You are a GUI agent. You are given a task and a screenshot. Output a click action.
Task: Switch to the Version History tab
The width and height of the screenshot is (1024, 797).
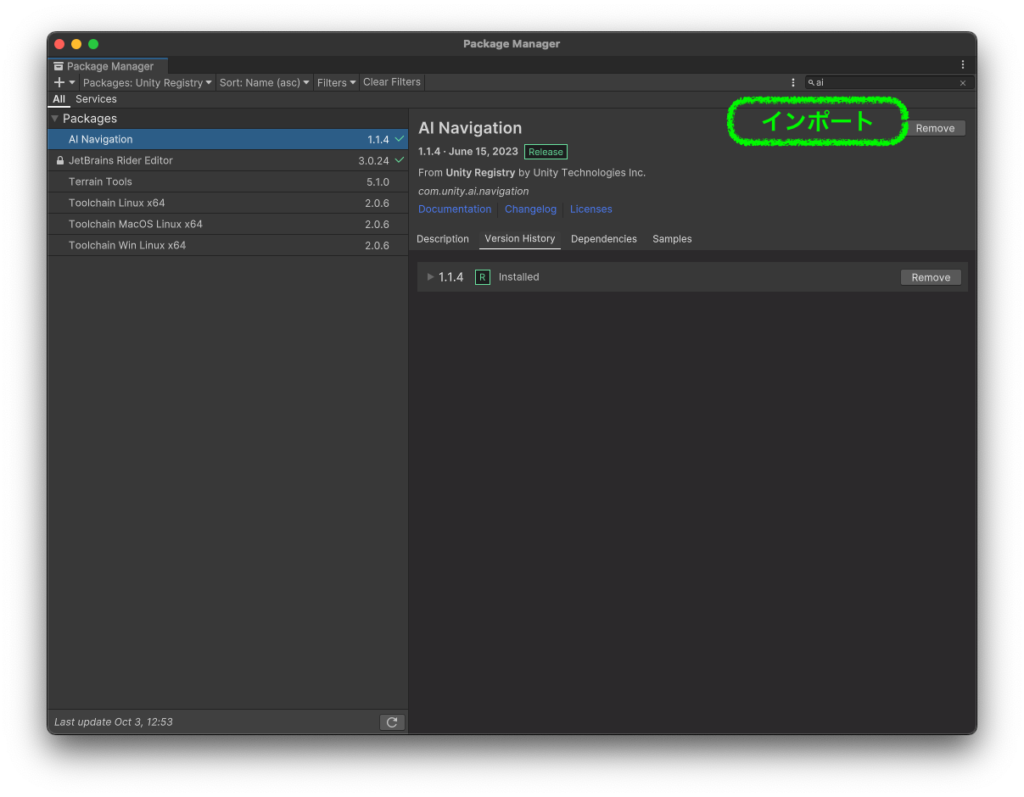pyautogui.click(x=520, y=239)
